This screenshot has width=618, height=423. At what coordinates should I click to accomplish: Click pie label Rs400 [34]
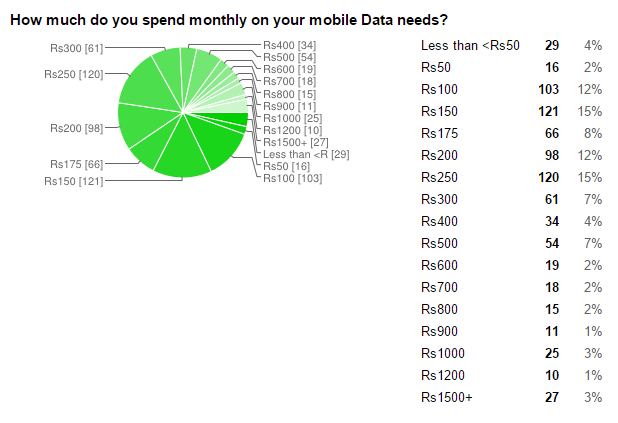(x=290, y=46)
